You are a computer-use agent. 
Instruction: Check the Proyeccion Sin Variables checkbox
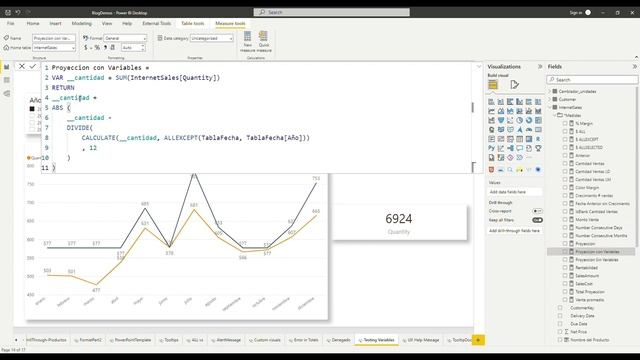[565, 260]
